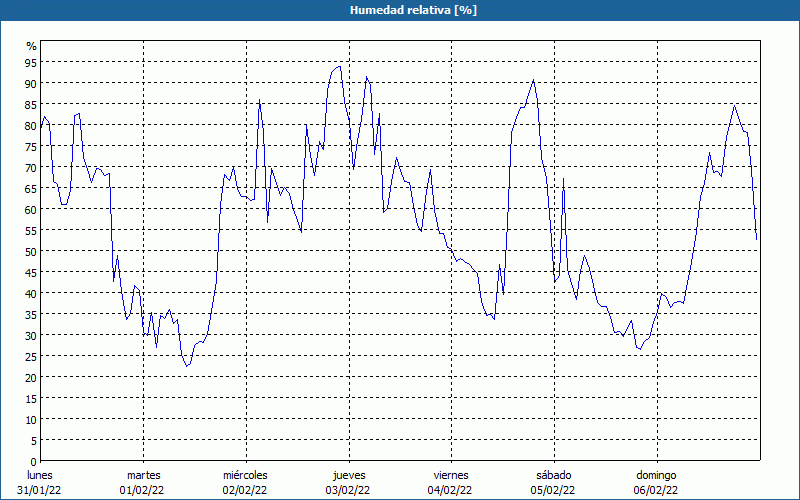Click the date label 03/02/22
This screenshot has width=800, height=500.
[348, 490]
